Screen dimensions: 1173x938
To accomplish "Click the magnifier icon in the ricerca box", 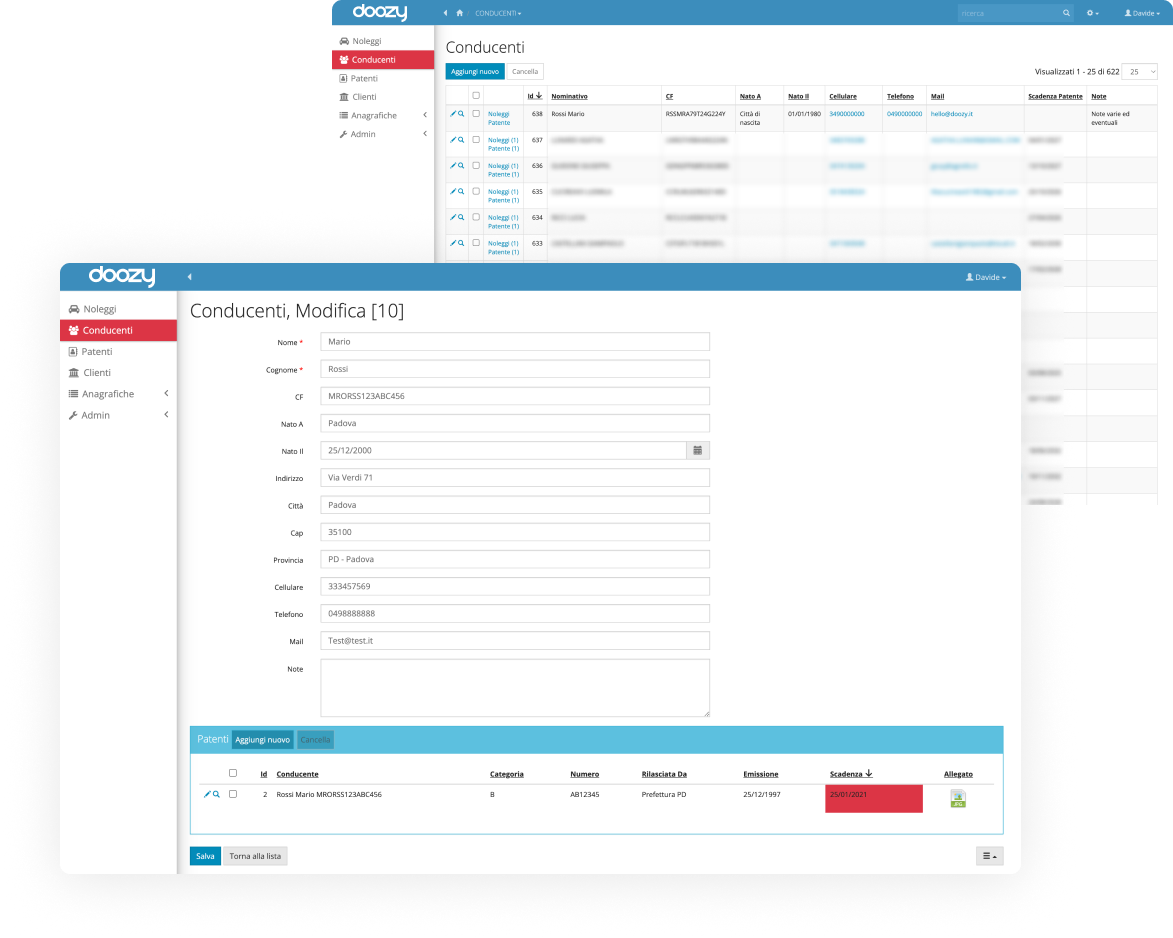I will 1066,13.
